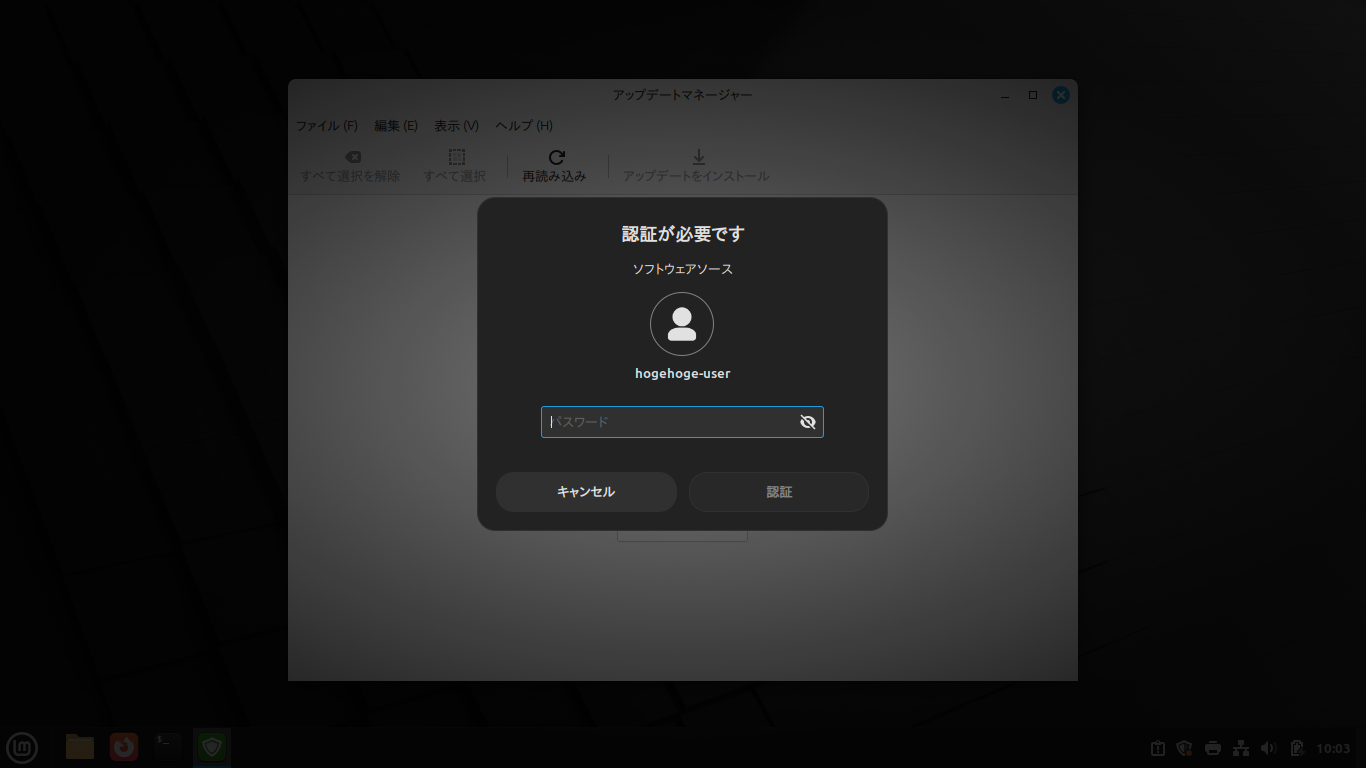Close the Update Manager window
Screen dimensions: 1366x768
1061,95
